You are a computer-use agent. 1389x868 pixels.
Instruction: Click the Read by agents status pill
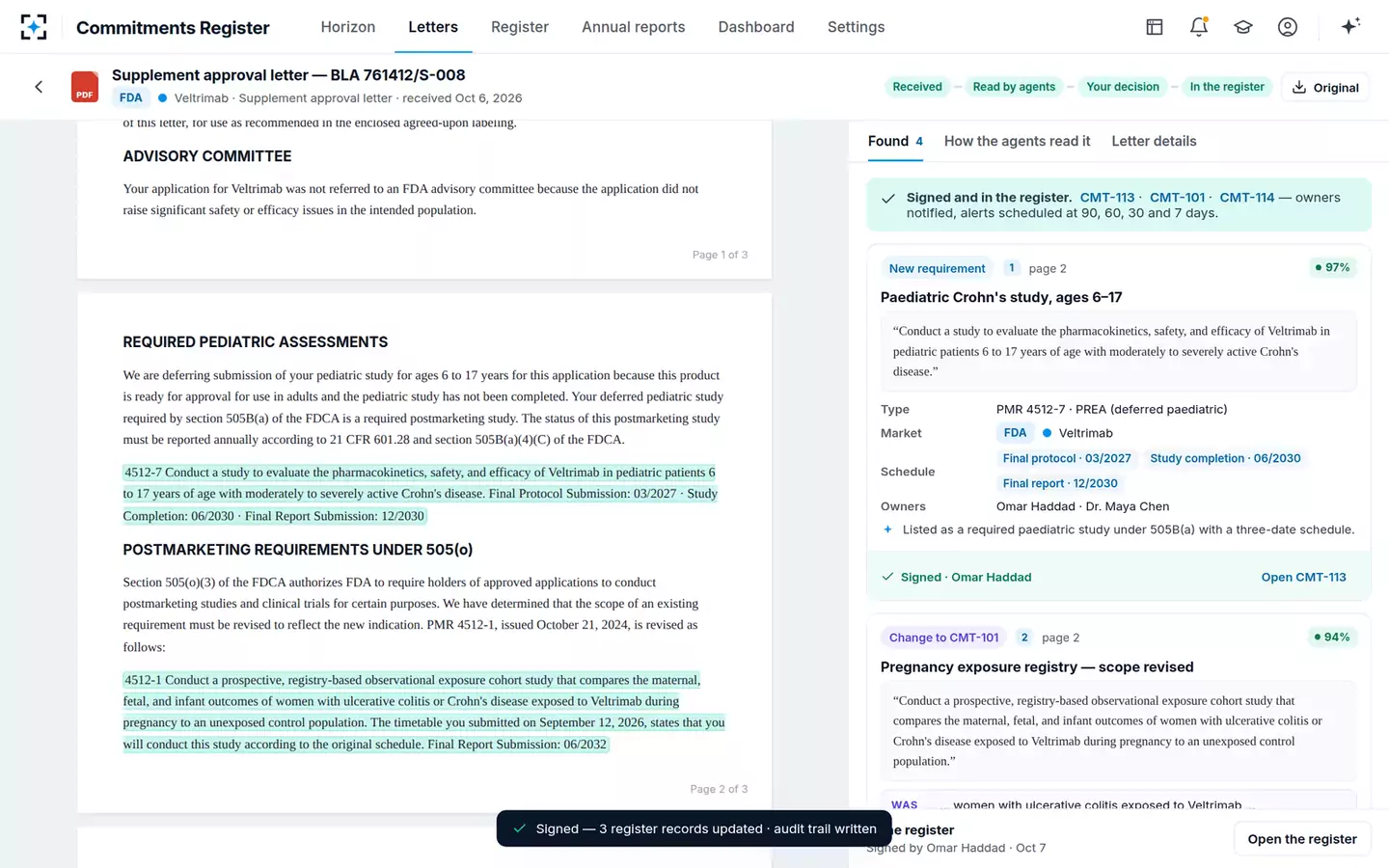(x=1014, y=87)
